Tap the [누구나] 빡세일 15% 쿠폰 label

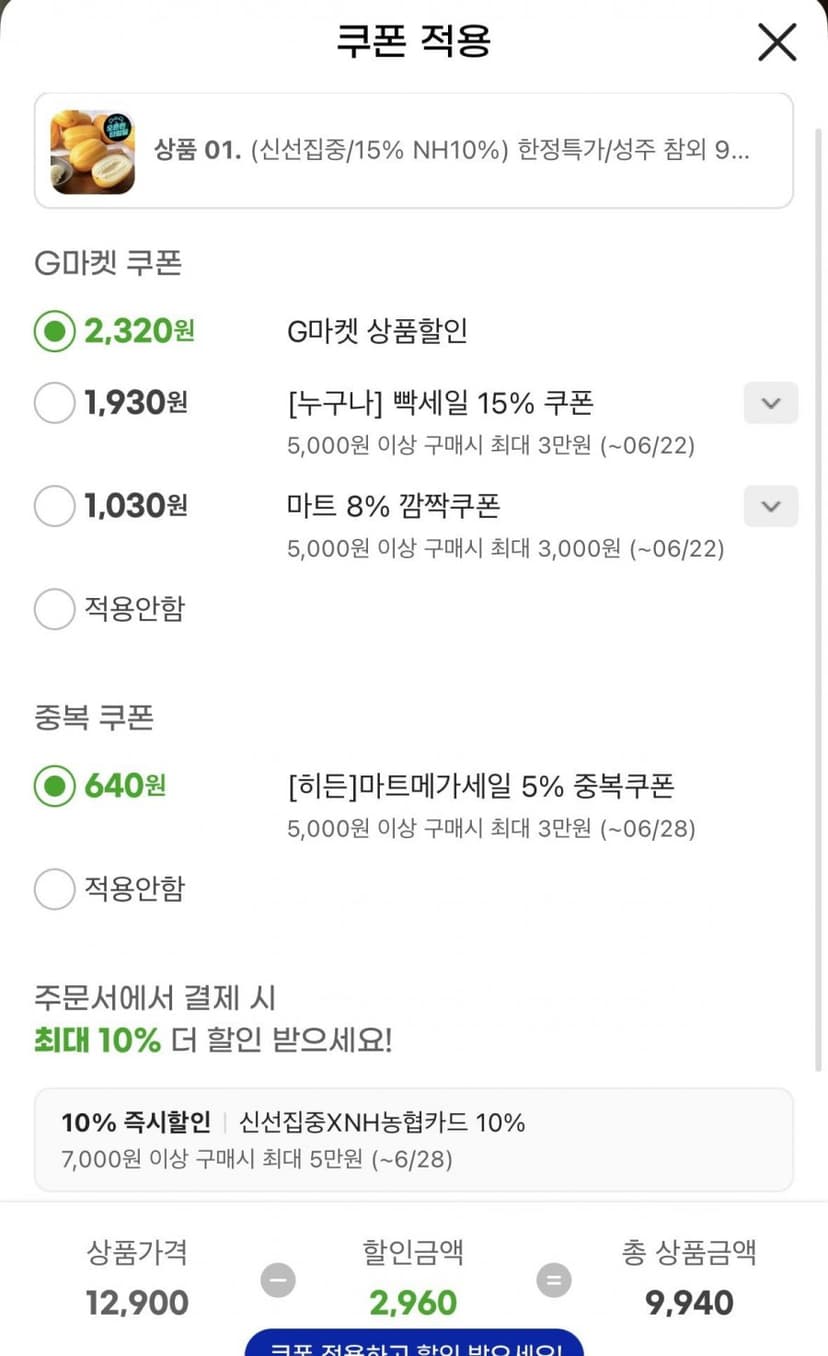tap(440, 403)
